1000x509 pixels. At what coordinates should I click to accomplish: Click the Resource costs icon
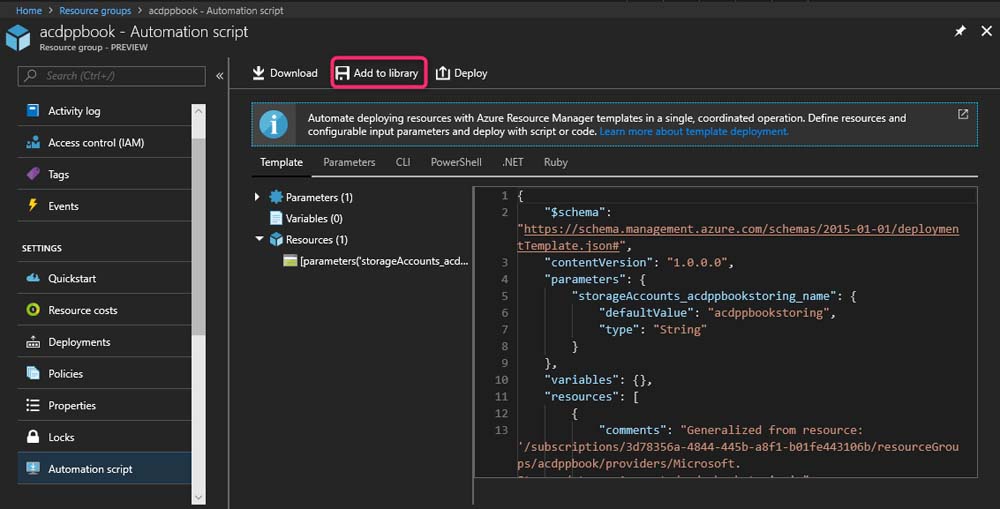coord(32,310)
